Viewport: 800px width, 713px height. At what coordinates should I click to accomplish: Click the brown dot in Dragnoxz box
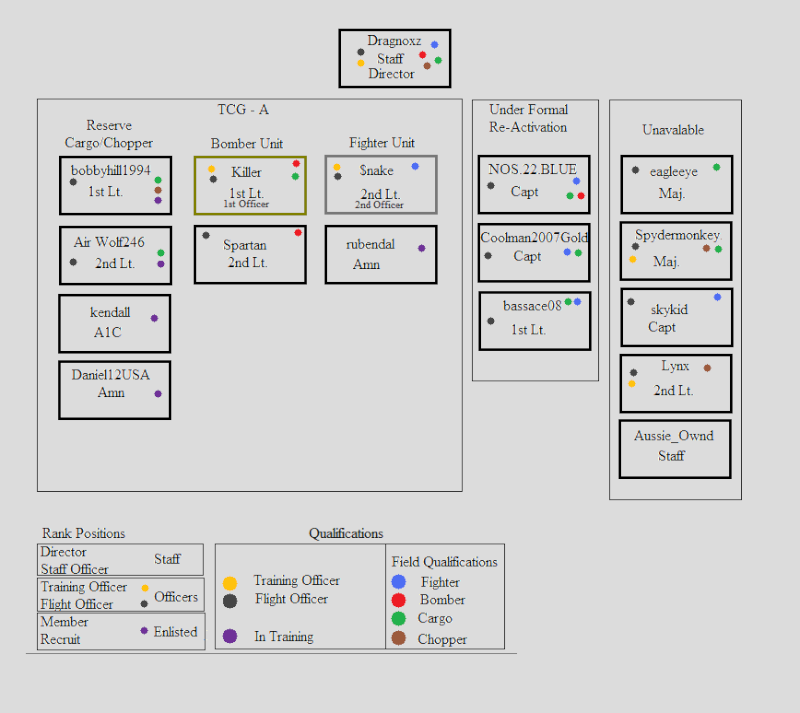[x=427, y=66]
